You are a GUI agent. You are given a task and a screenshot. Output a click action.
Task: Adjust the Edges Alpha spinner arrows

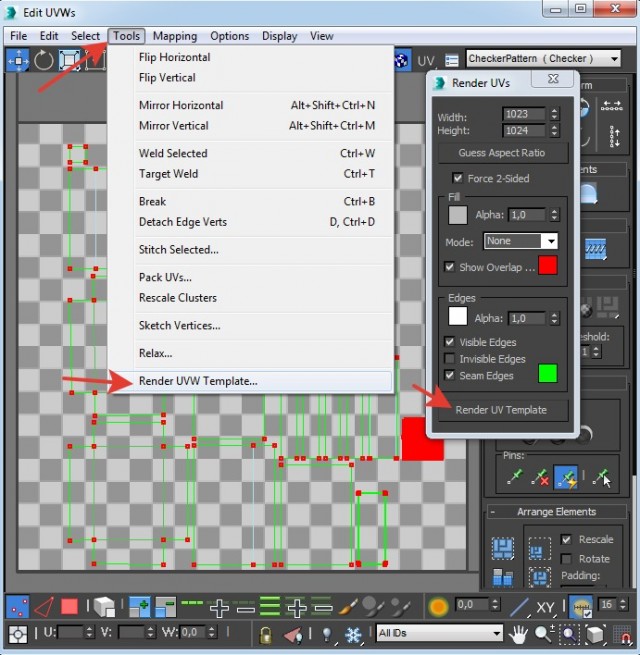(x=554, y=318)
